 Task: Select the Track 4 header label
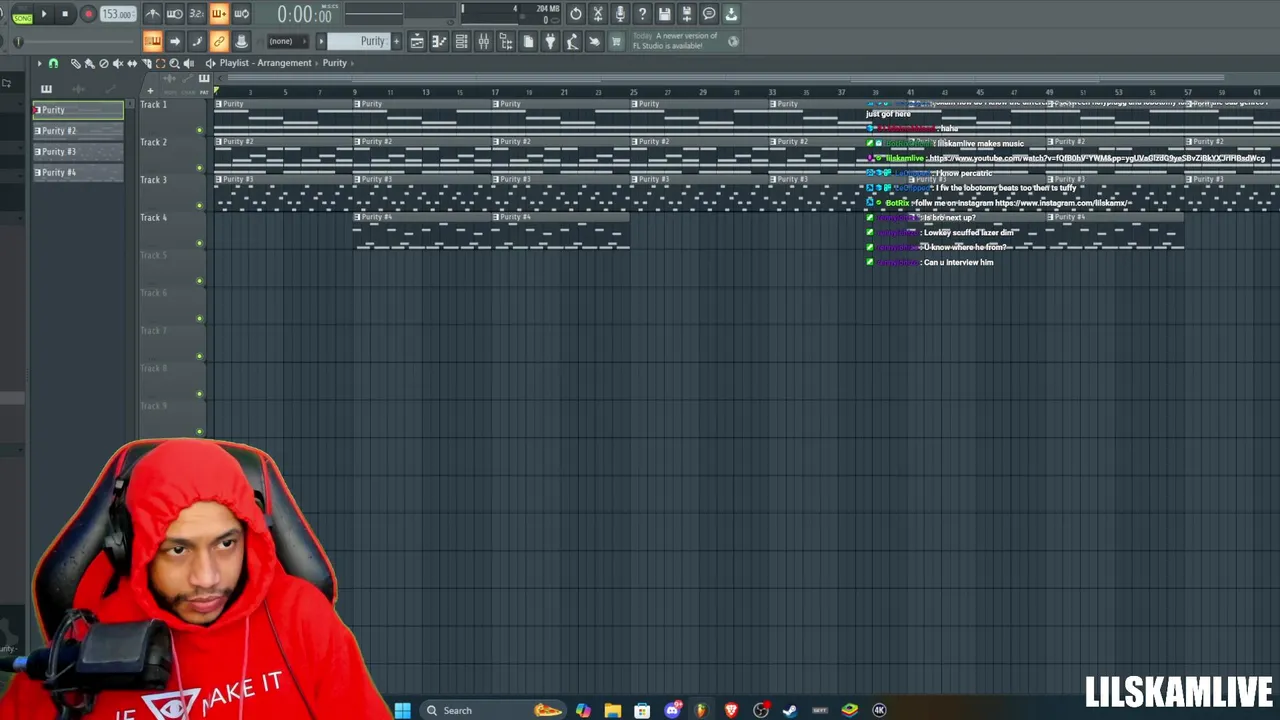pos(154,217)
